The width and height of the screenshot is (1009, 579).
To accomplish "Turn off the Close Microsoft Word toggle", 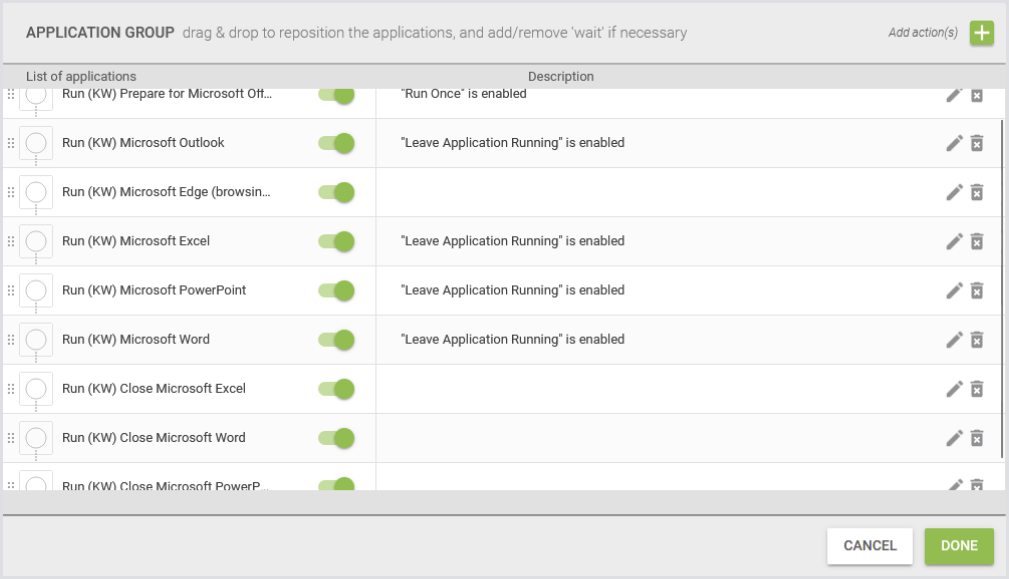I will 337,437.
